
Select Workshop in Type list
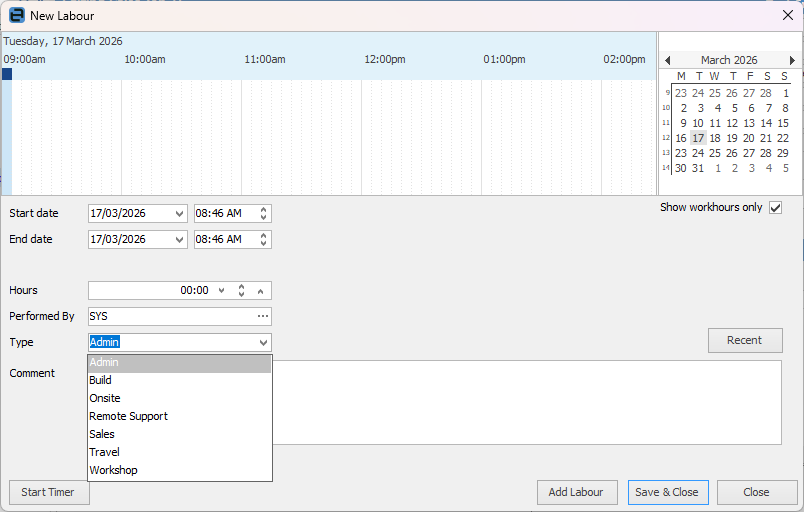pos(179,470)
